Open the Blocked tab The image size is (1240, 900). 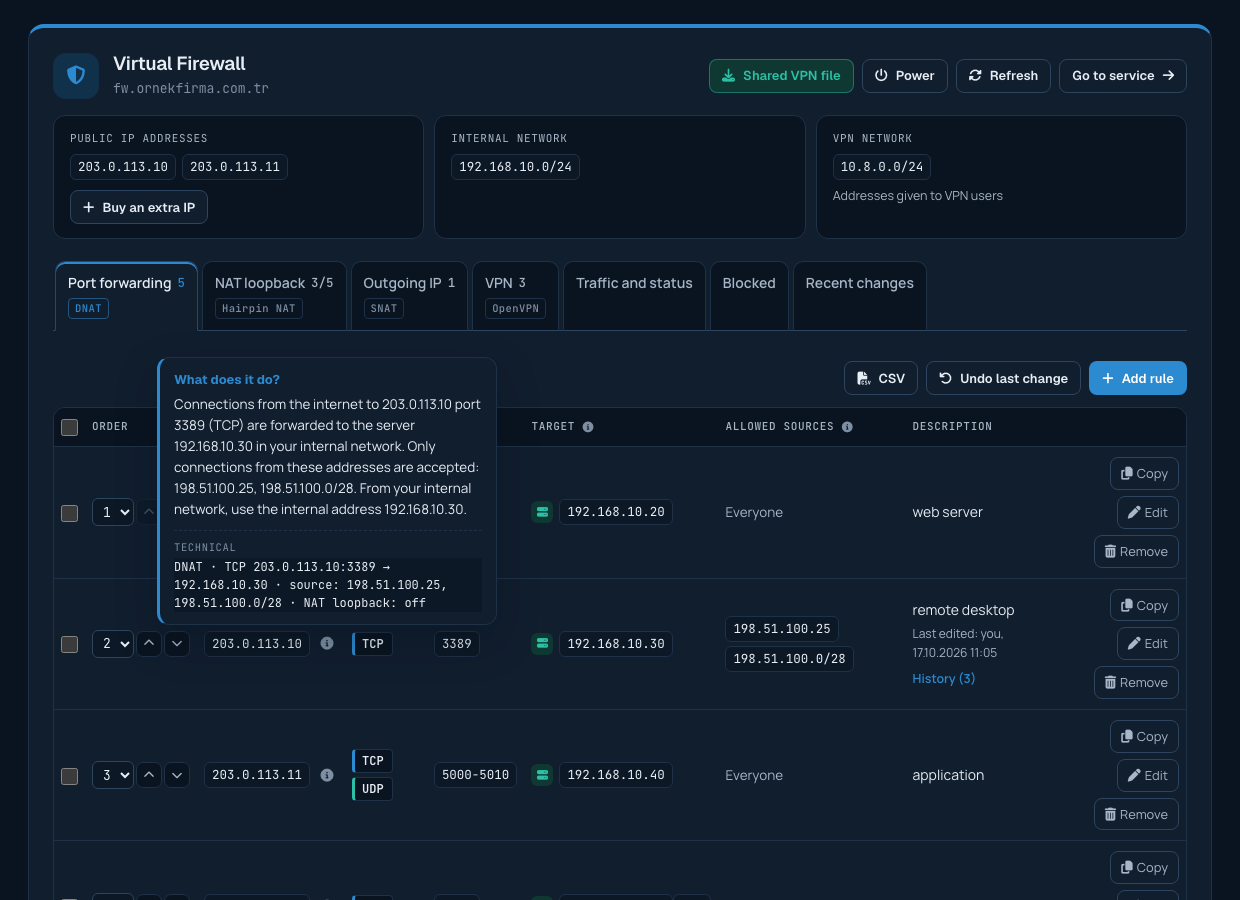click(x=749, y=296)
